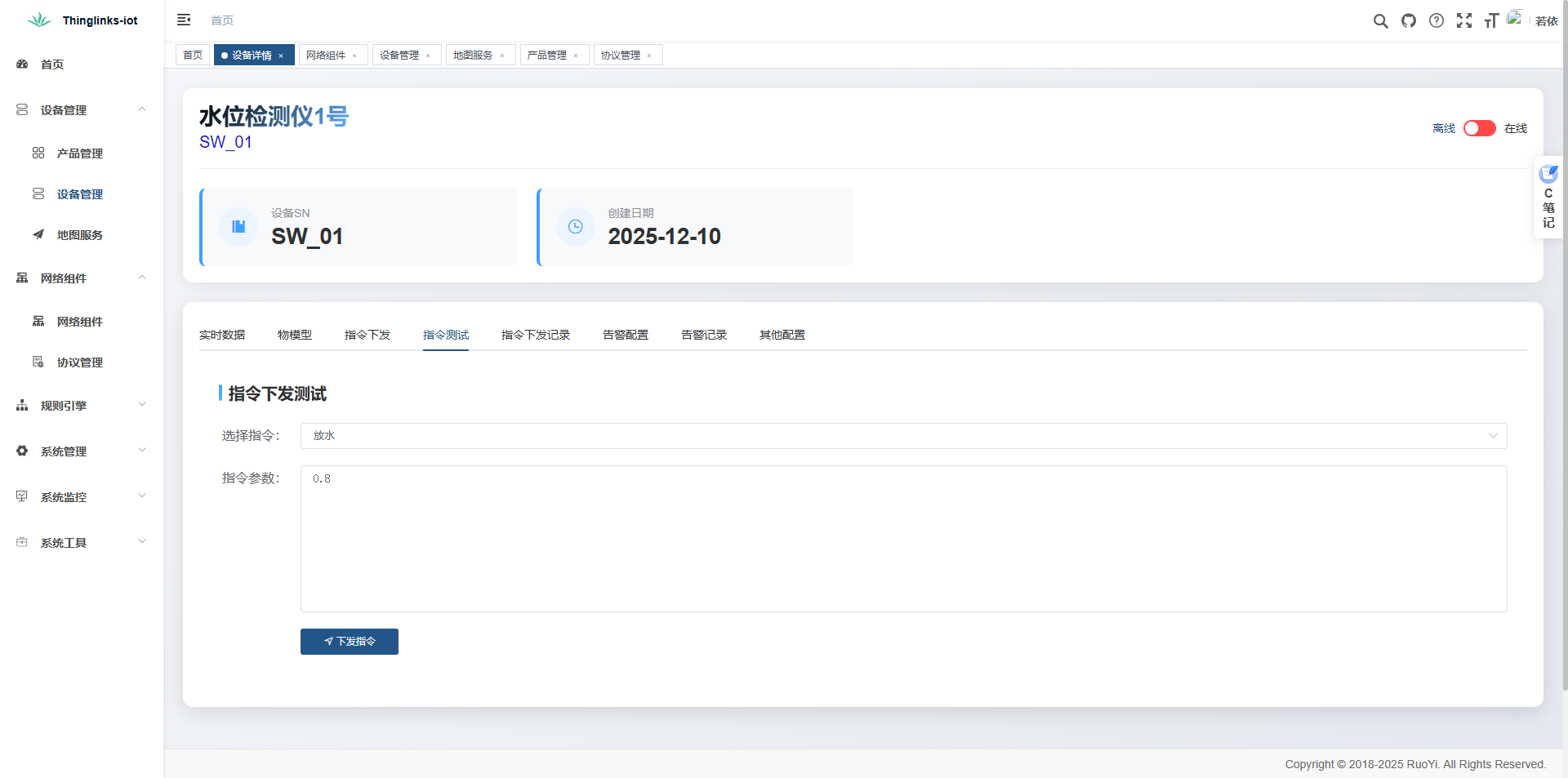Close the 网络组件 page tab
This screenshot has width=1568, height=778.
[x=354, y=56]
